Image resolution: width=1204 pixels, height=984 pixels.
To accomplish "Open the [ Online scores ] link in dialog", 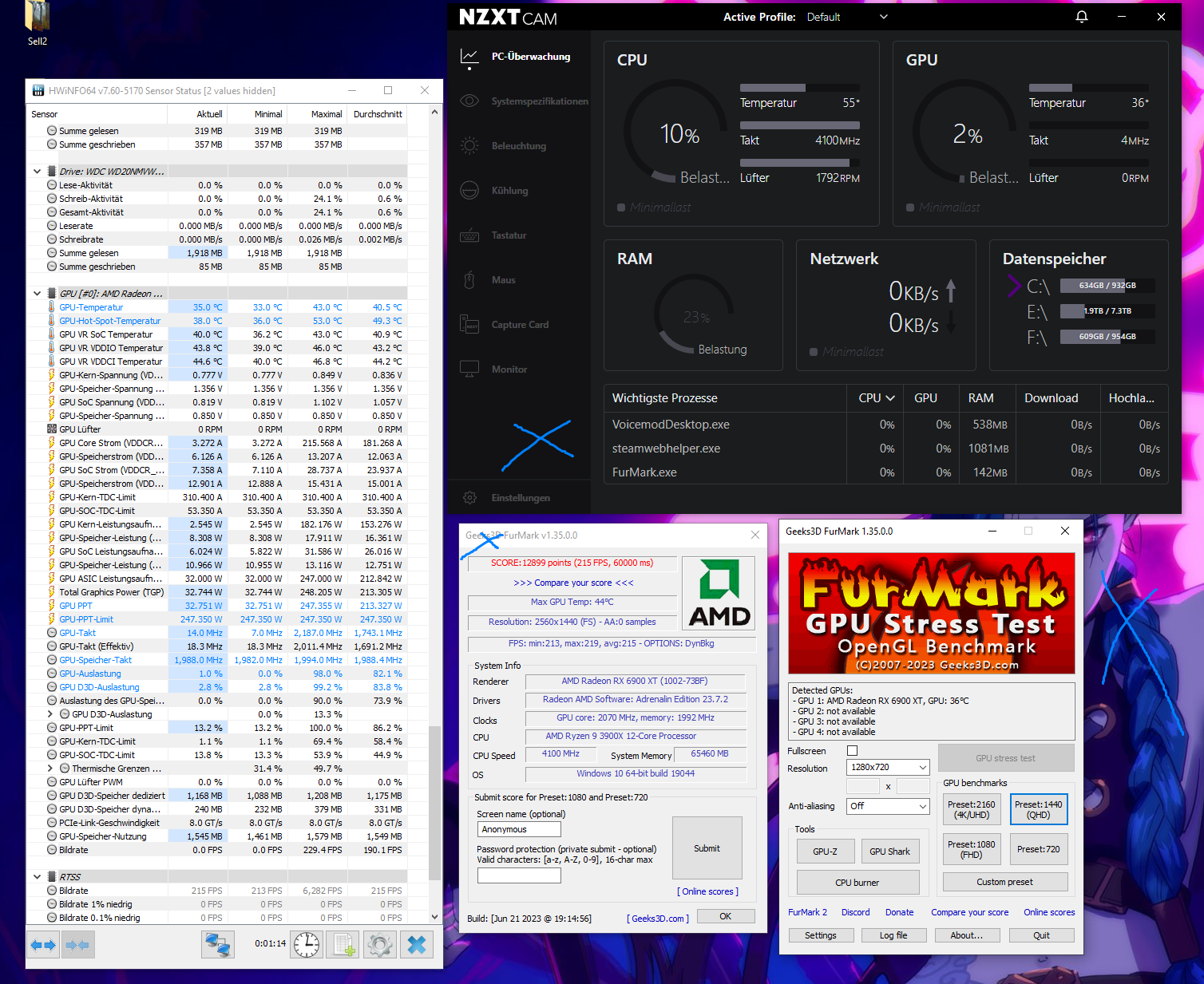I will 708,891.
